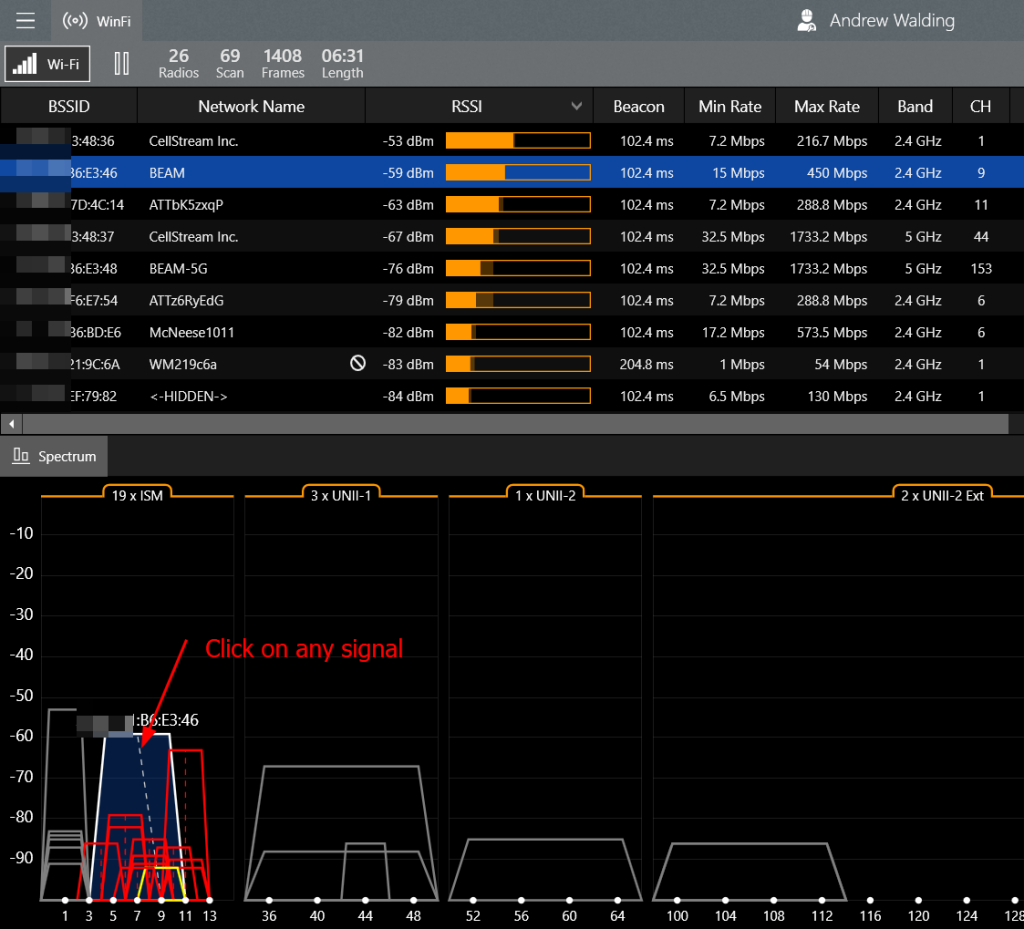Click the RSSI bar of ATTbK5zxqP
Screen dimensions: 1024x929
517,205
